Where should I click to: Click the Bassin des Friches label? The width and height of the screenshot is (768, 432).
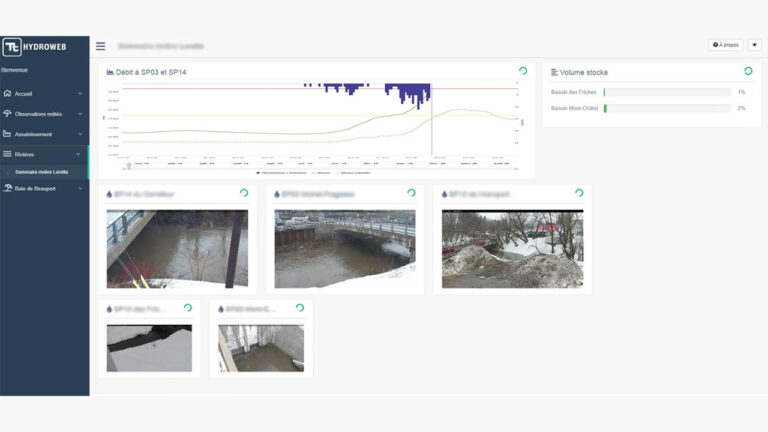[574, 92]
